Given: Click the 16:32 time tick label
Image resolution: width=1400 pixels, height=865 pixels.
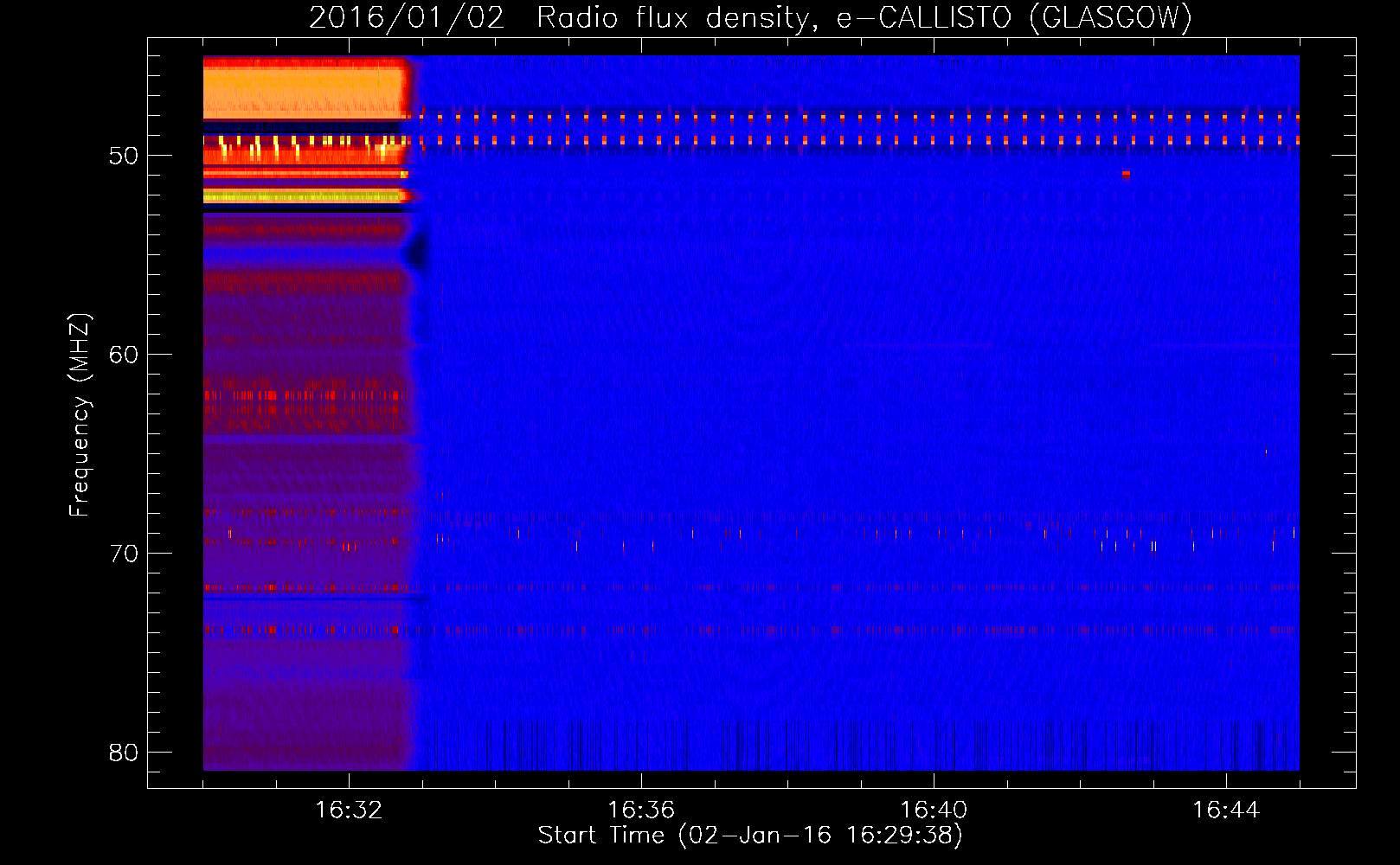Looking at the screenshot, I should point(349,811).
